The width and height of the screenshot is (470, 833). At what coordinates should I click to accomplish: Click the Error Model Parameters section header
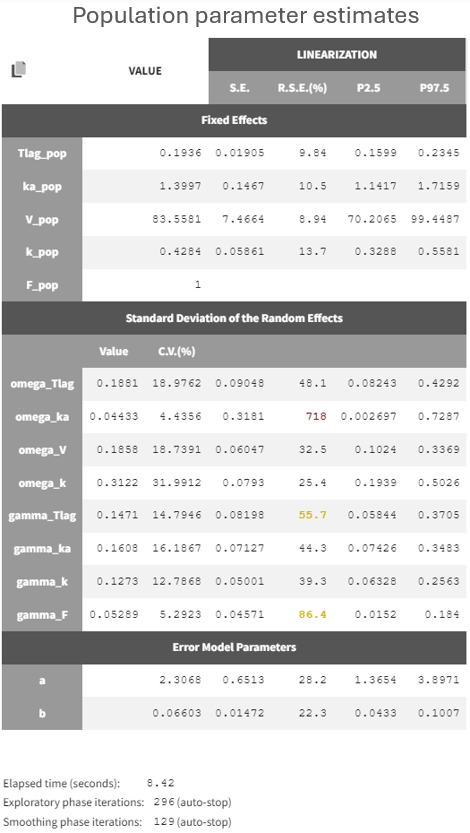(234, 647)
